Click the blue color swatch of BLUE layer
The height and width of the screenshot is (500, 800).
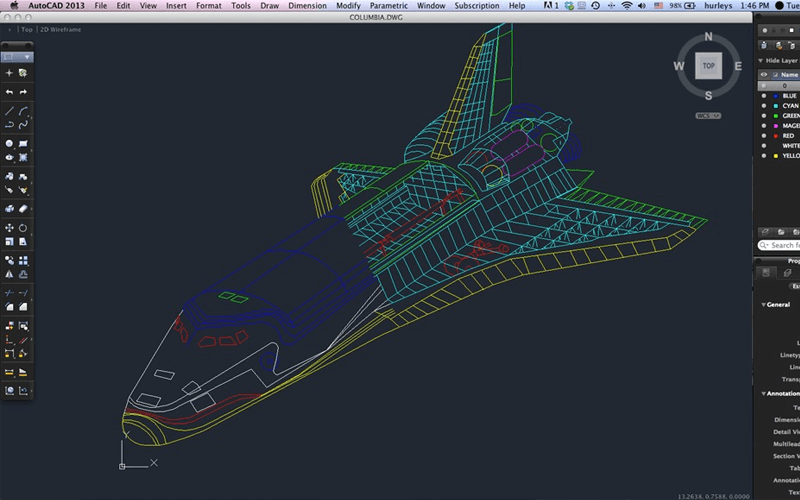(776, 96)
